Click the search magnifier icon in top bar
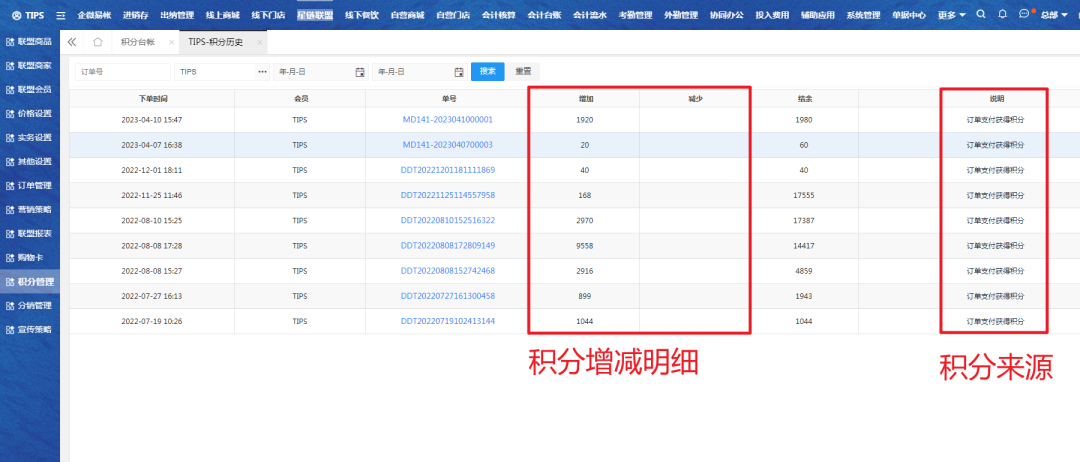 (980, 15)
